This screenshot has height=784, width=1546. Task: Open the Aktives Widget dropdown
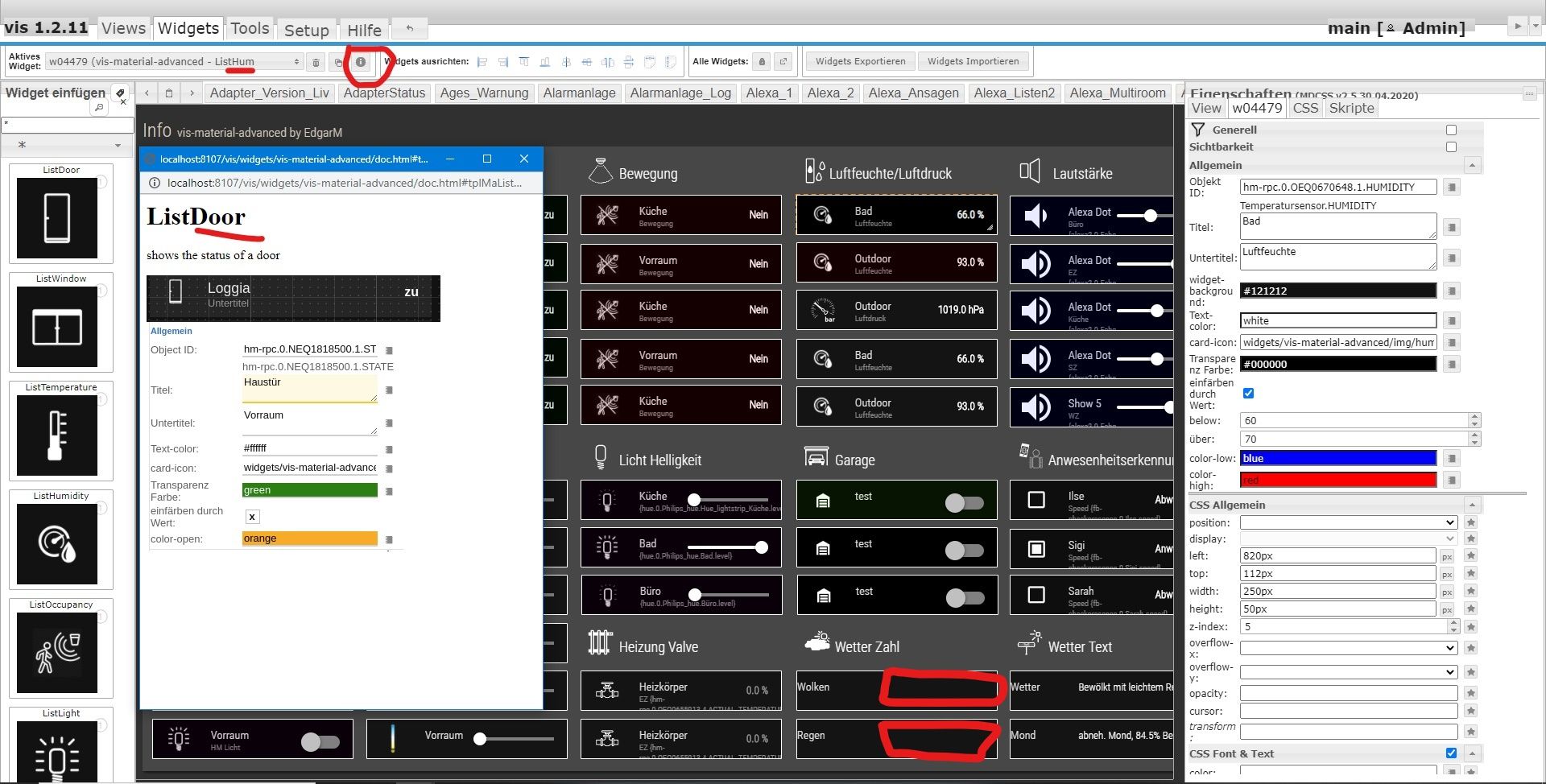click(x=174, y=62)
